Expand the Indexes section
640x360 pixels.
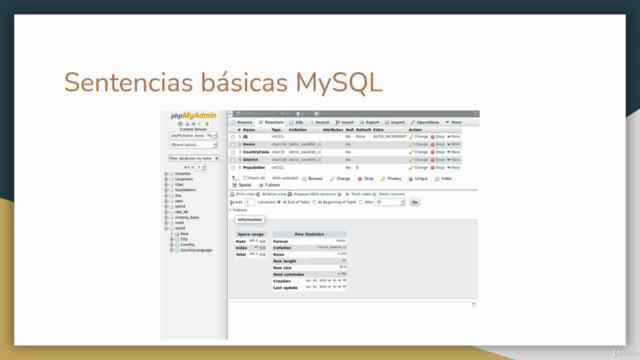point(238,210)
